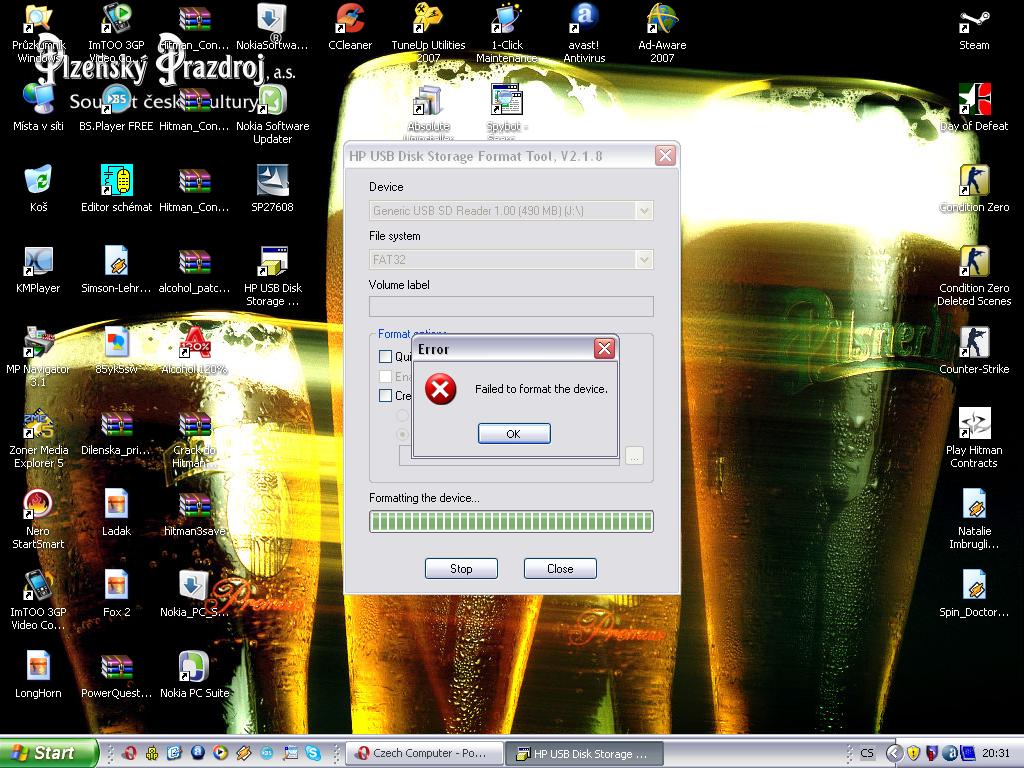
Task: Click OK in the Error dialog
Action: pyautogui.click(x=514, y=434)
